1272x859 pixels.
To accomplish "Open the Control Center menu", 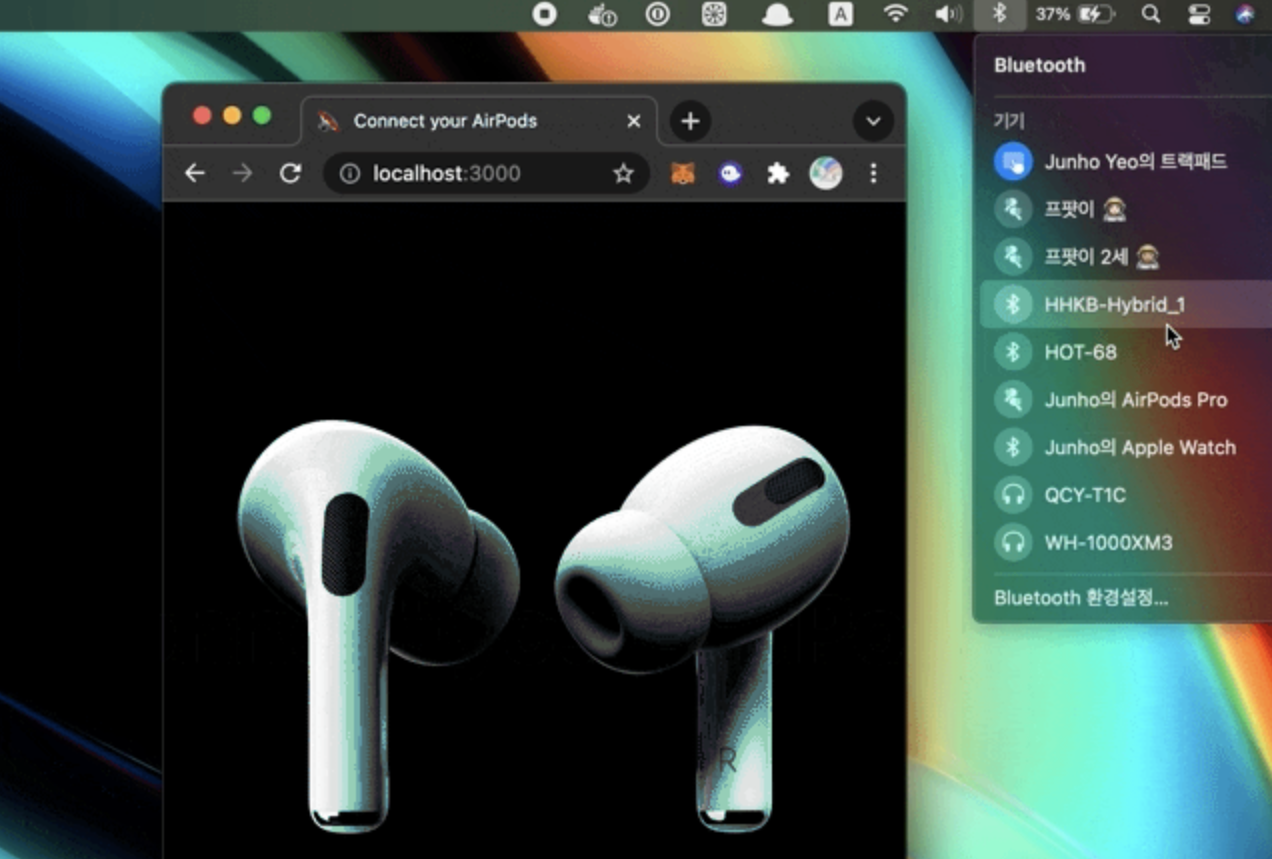I will [x=1198, y=14].
